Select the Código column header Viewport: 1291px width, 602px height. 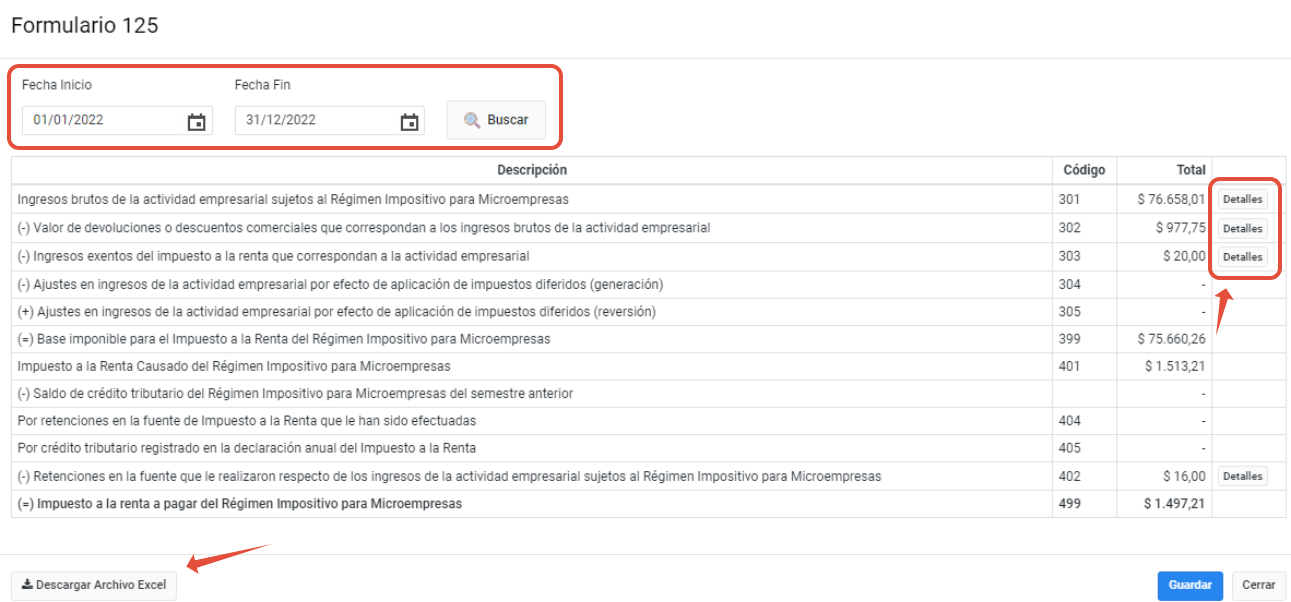tap(1084, 170)
